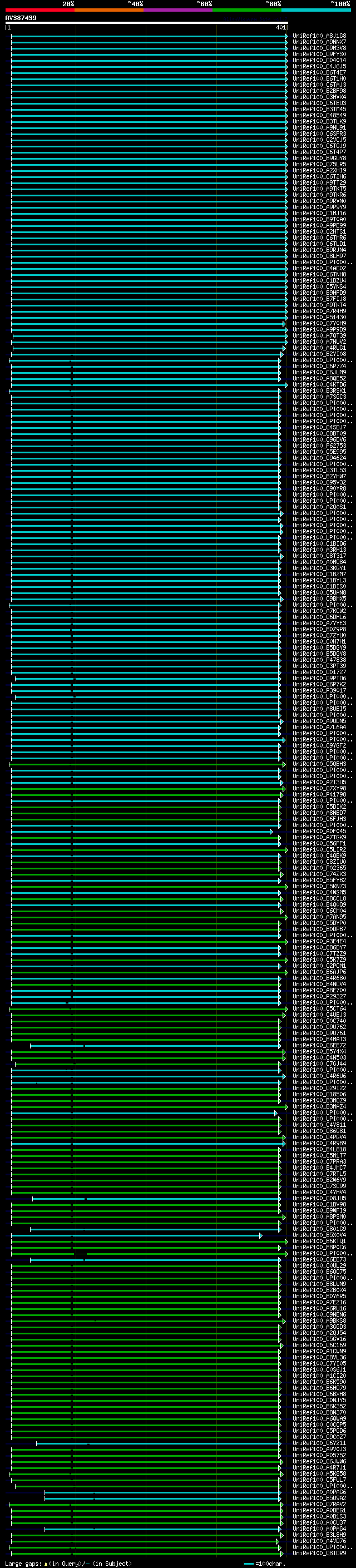The width and height of the screenshot is (356, 1568).
Task: Select the UniRef100_Q74ZK3 label
Action: [319, 874]
